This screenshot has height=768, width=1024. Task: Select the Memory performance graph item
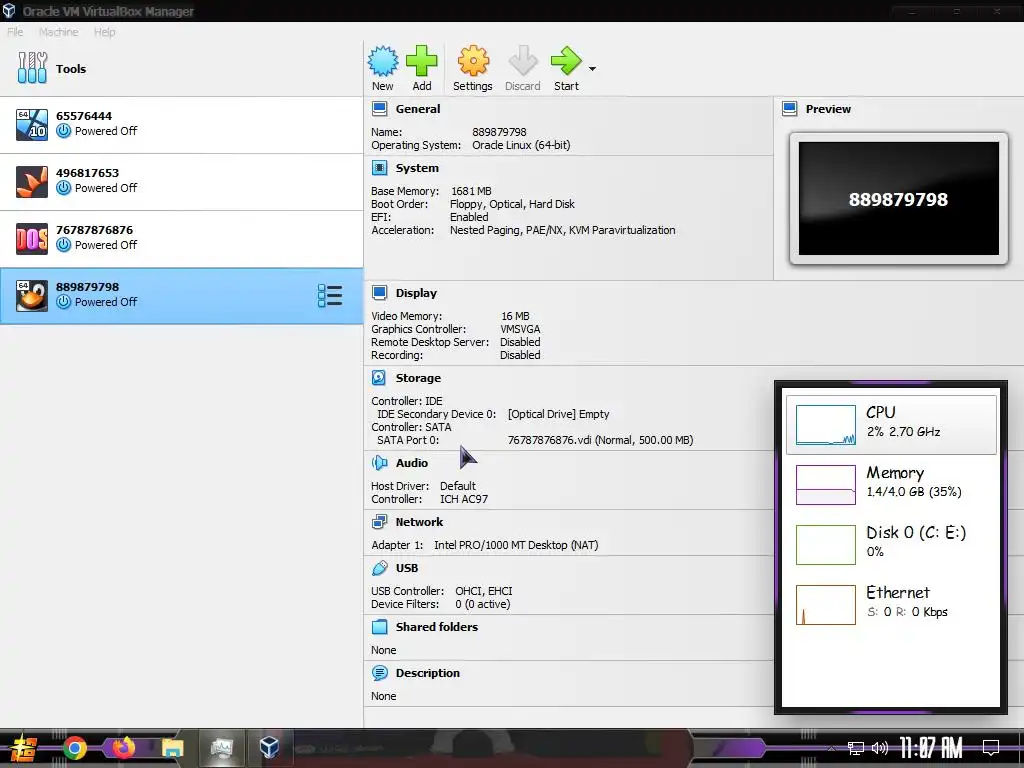891,485
